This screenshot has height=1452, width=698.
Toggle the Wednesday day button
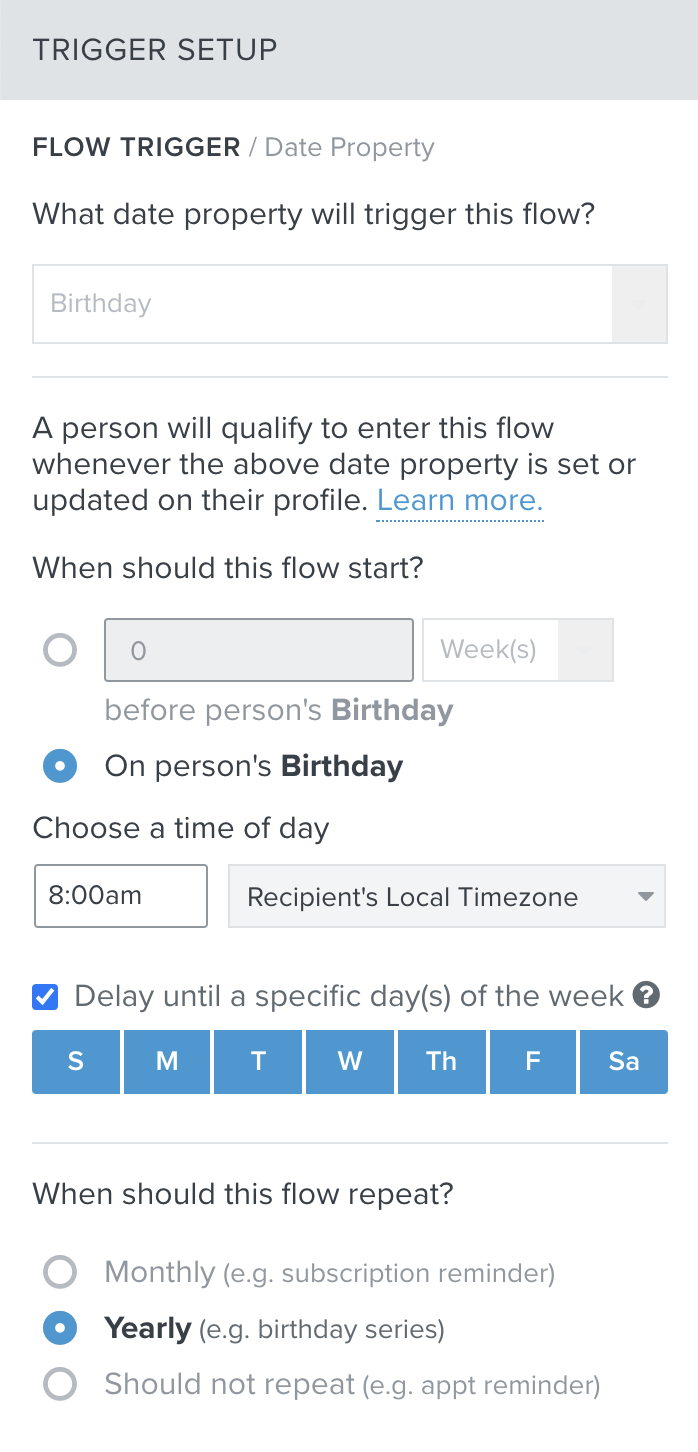pos(350,1061)
